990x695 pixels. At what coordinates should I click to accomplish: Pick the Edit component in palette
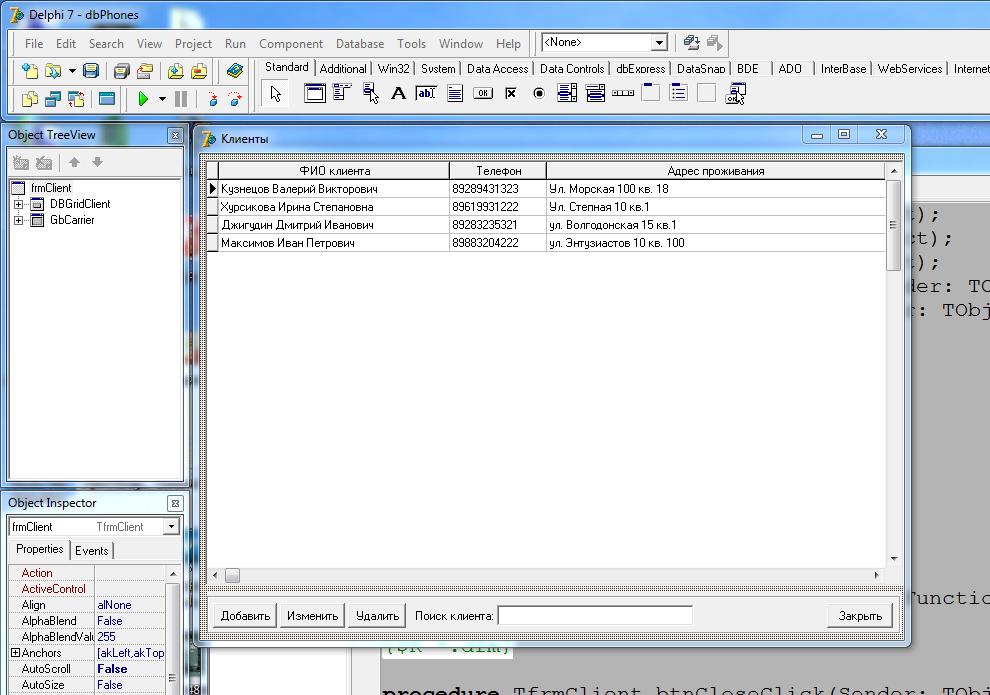pyautogui.click(x=426, y=93)
